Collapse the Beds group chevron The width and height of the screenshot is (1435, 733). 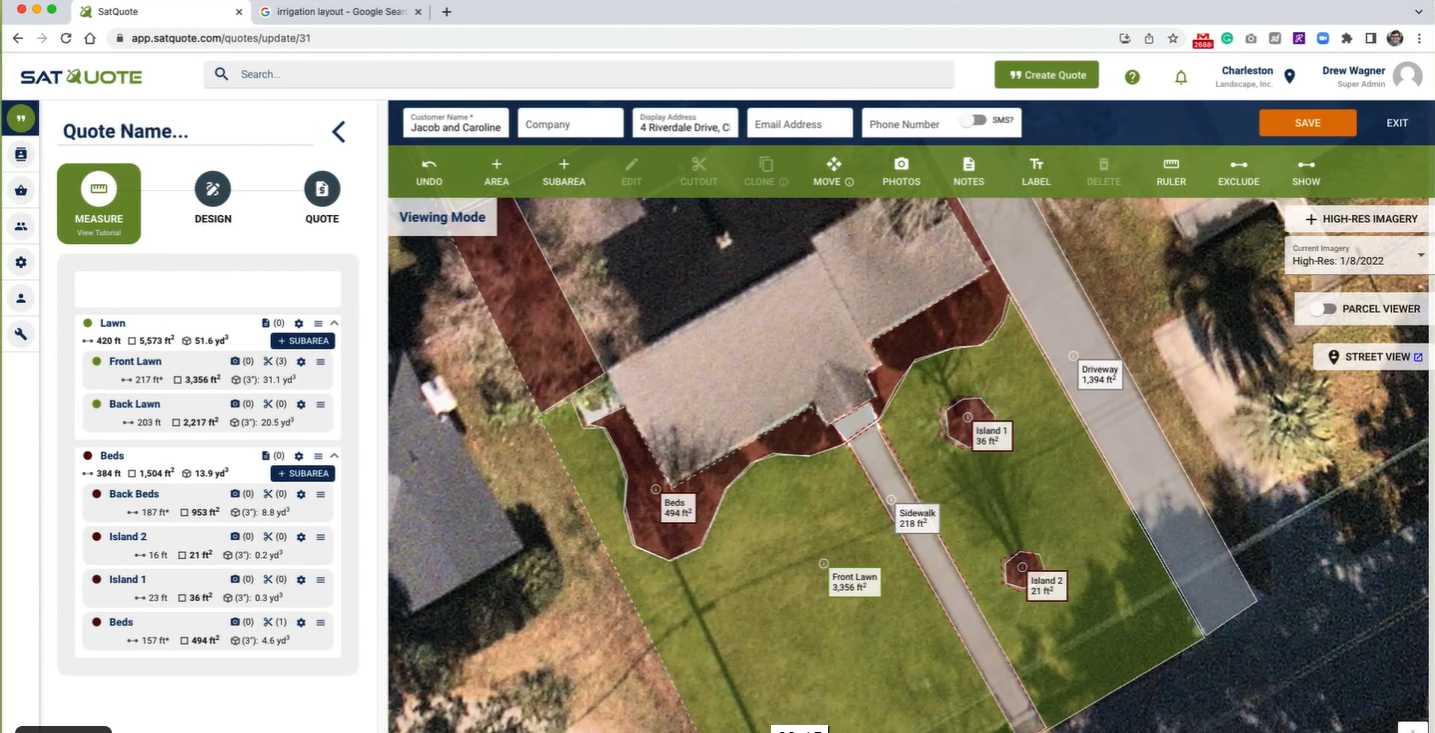coord(334,456)
